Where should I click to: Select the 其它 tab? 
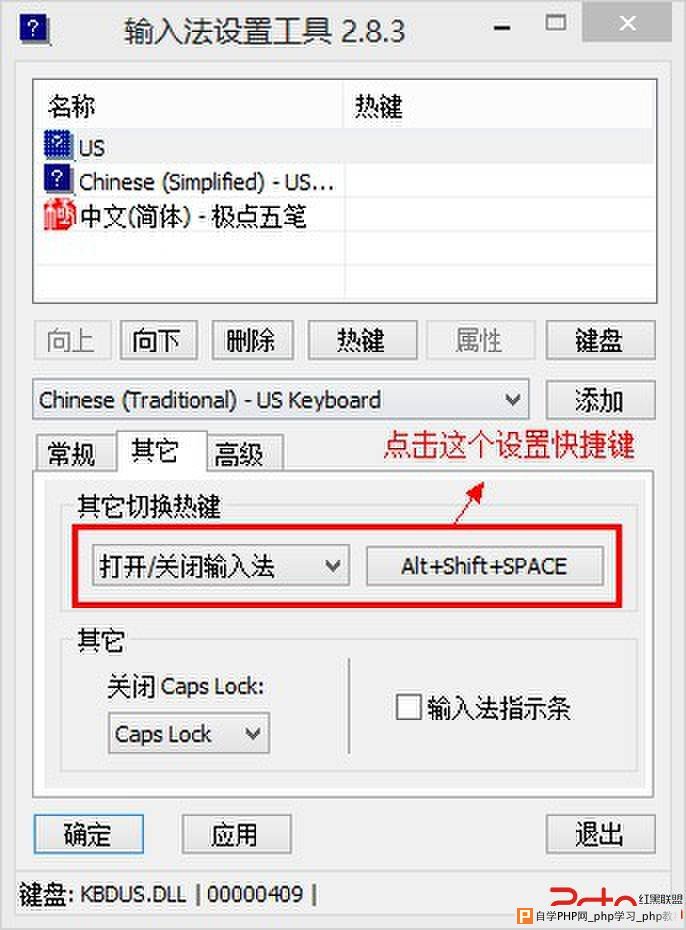(156, 451)
